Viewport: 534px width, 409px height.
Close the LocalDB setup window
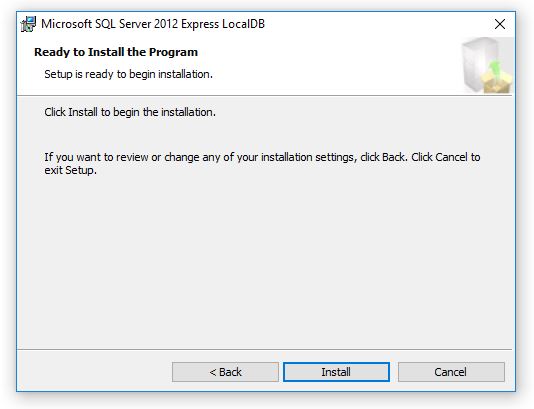coord(500,24)
